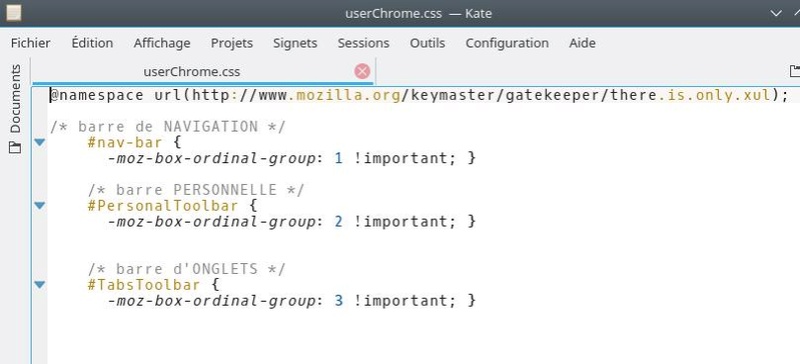Place cursor in the @namespace line
The image size is (800, 364).
click(x=419, y=95)
